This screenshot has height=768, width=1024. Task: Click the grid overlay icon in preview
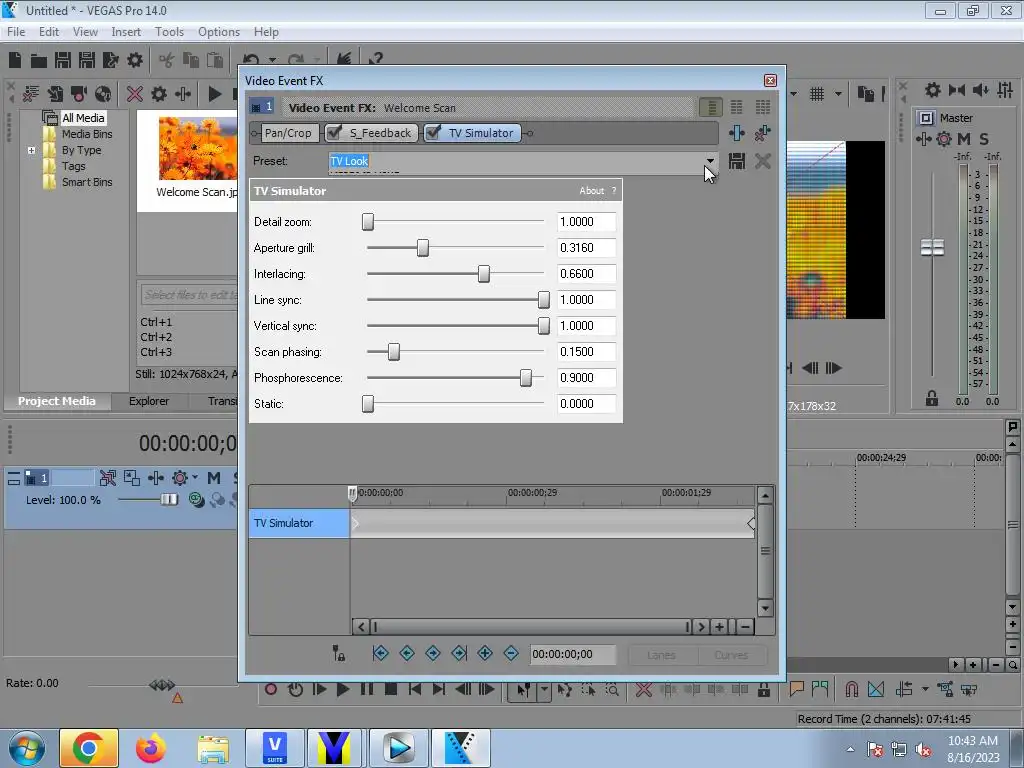pyautogui.click(x=817, y=94)
